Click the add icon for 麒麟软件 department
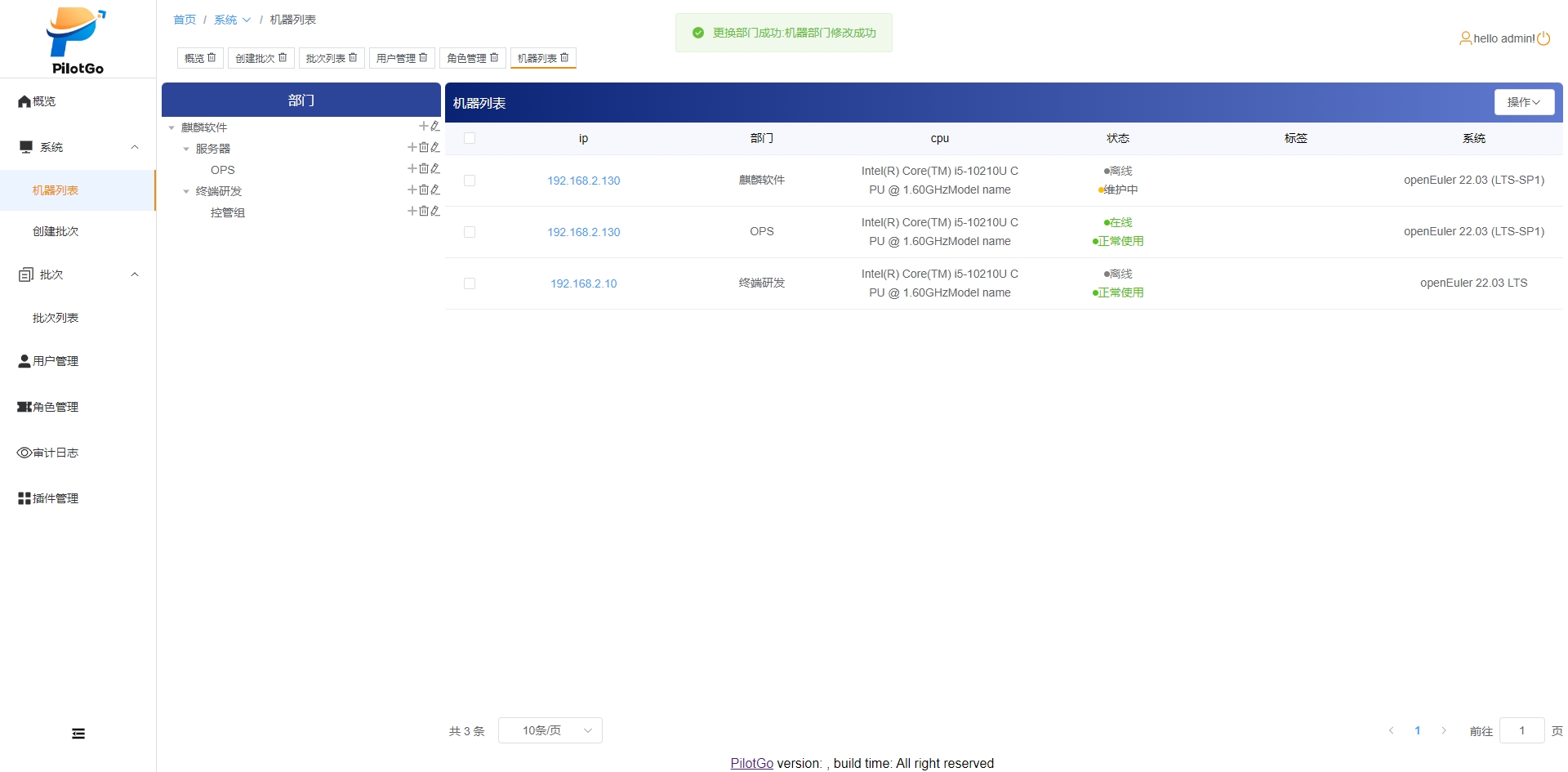 (423, 127)
